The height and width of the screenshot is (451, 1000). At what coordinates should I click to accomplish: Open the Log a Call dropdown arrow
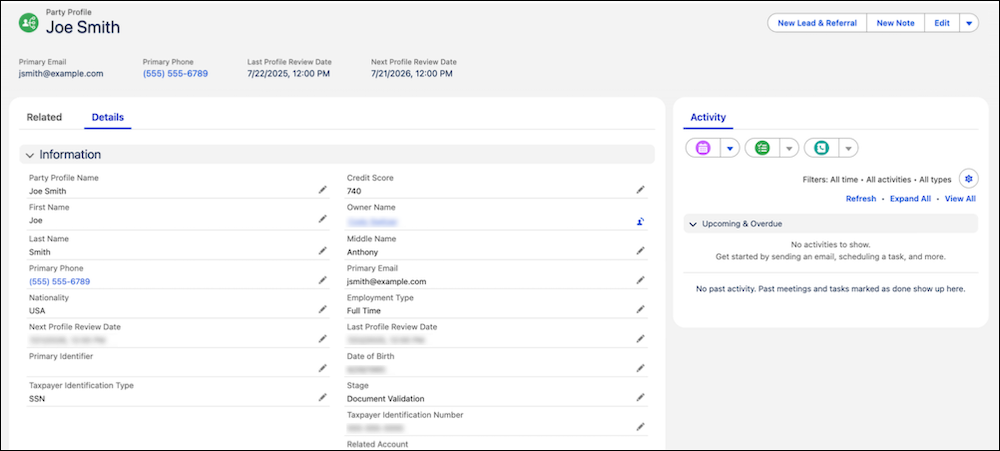[x=848, y=148]
